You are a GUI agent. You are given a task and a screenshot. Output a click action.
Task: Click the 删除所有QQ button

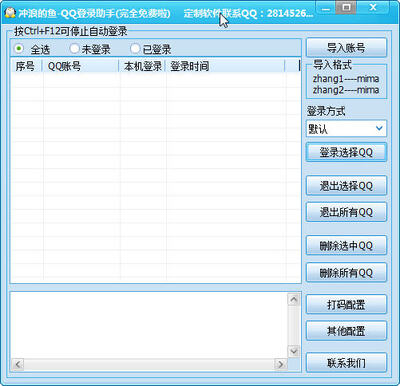point(346,273)
